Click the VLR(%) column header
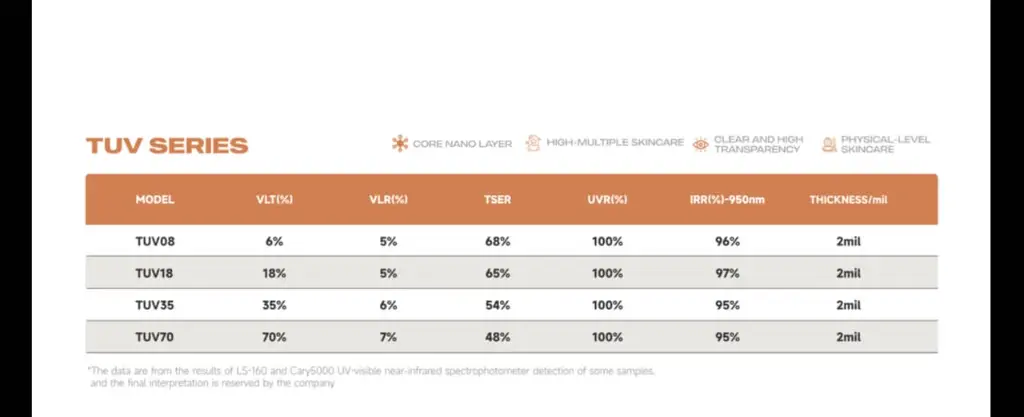Screen dimensions: 1024x417 389,200
